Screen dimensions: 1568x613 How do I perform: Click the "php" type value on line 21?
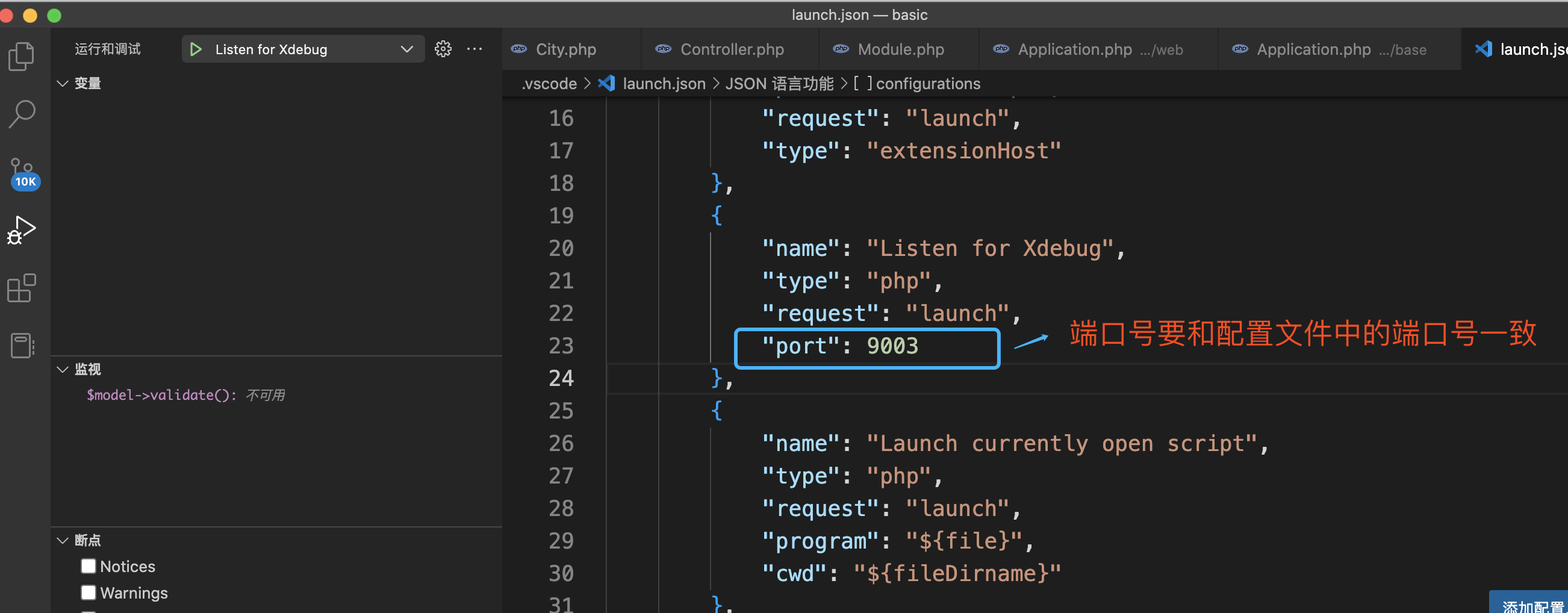pyautogui.click(x=898, y=281)
